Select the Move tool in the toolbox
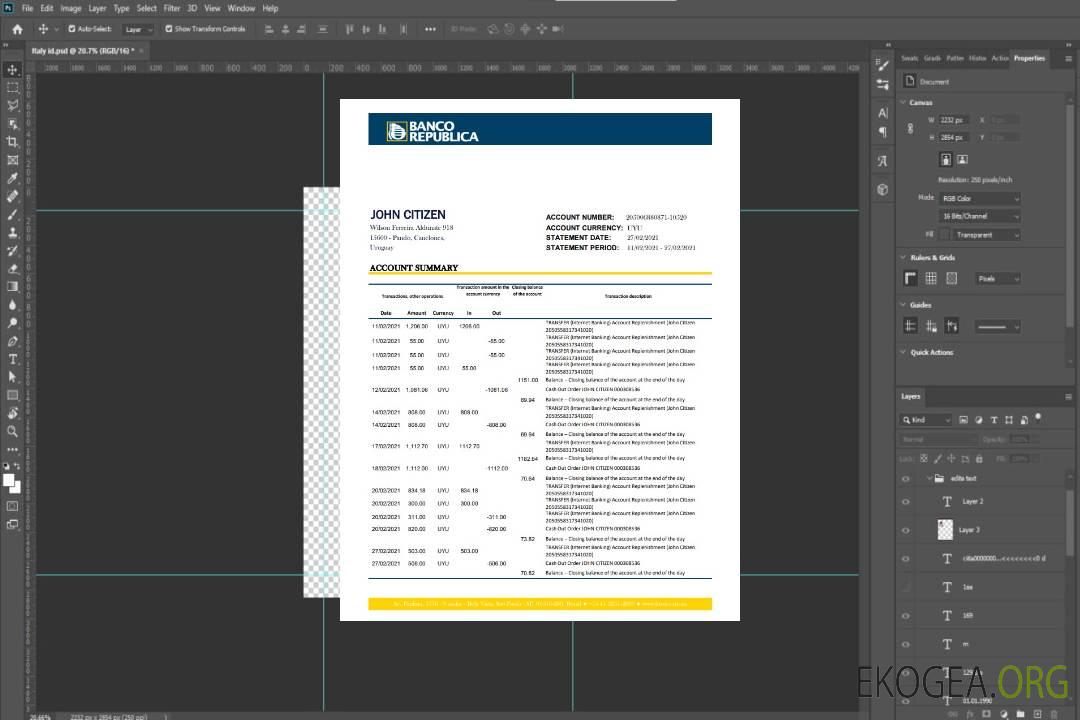 tap(12, 70)
